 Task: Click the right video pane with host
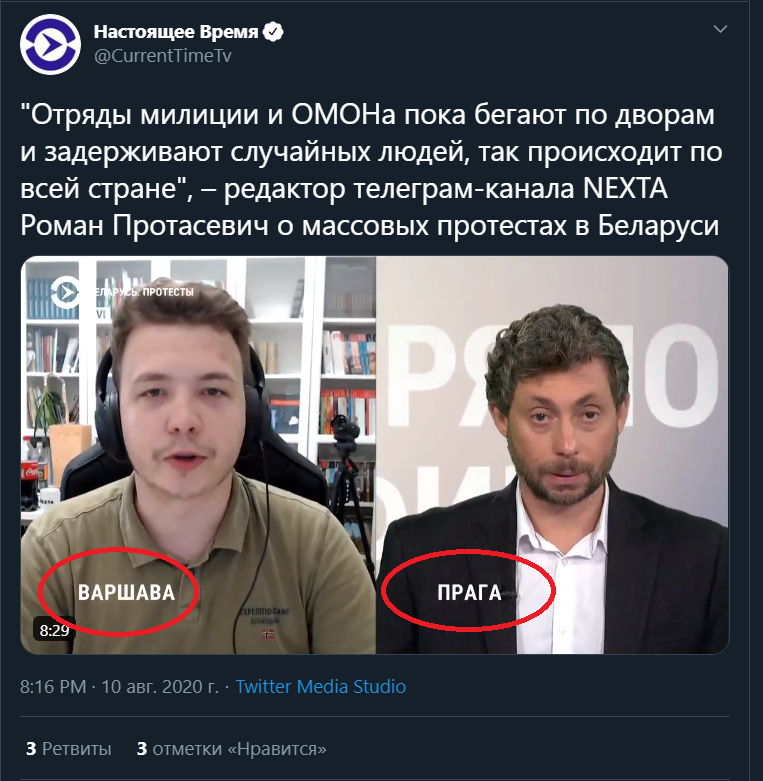552,455
